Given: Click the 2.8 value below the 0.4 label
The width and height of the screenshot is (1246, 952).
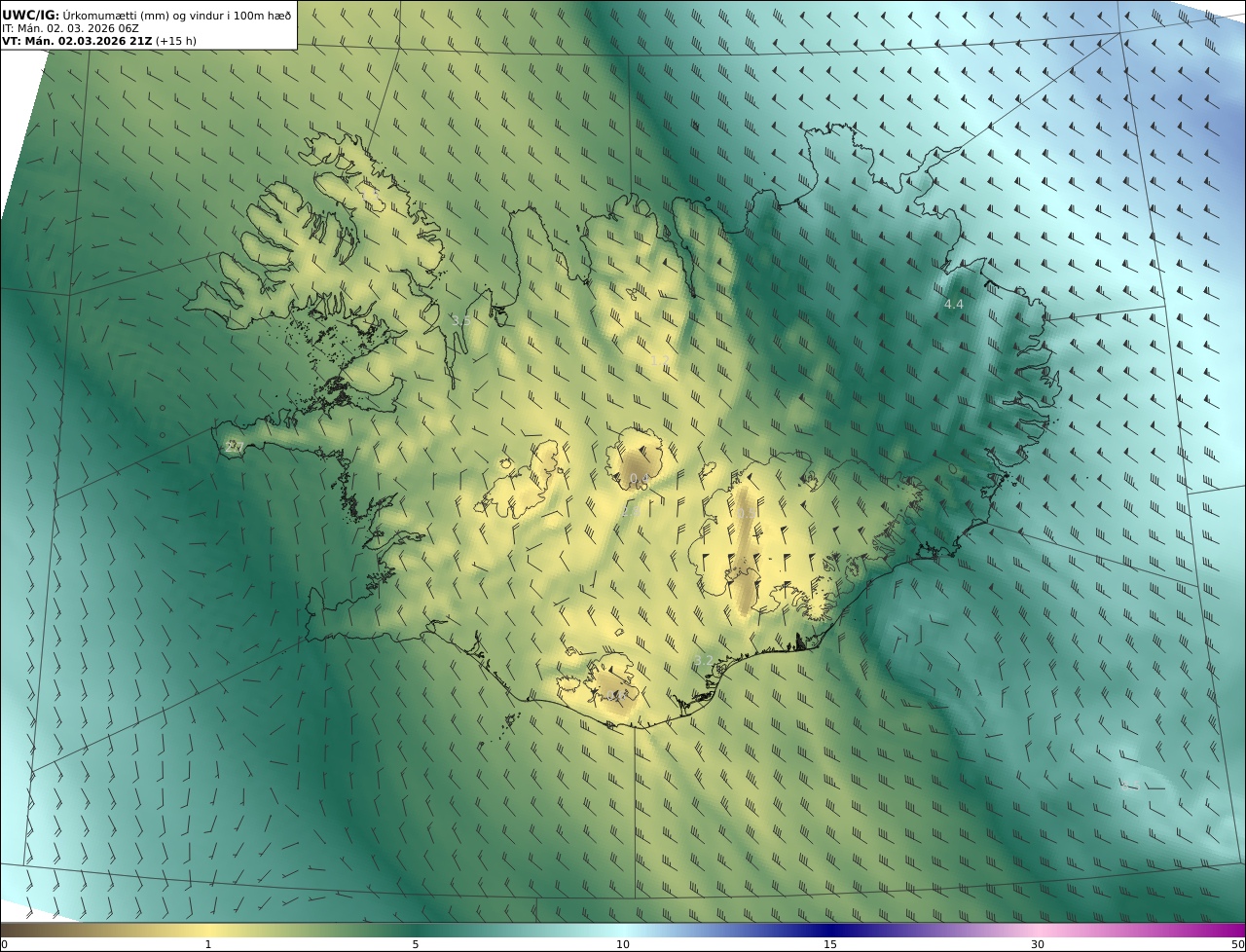Looking at the screenshot, I should point(630,511).
